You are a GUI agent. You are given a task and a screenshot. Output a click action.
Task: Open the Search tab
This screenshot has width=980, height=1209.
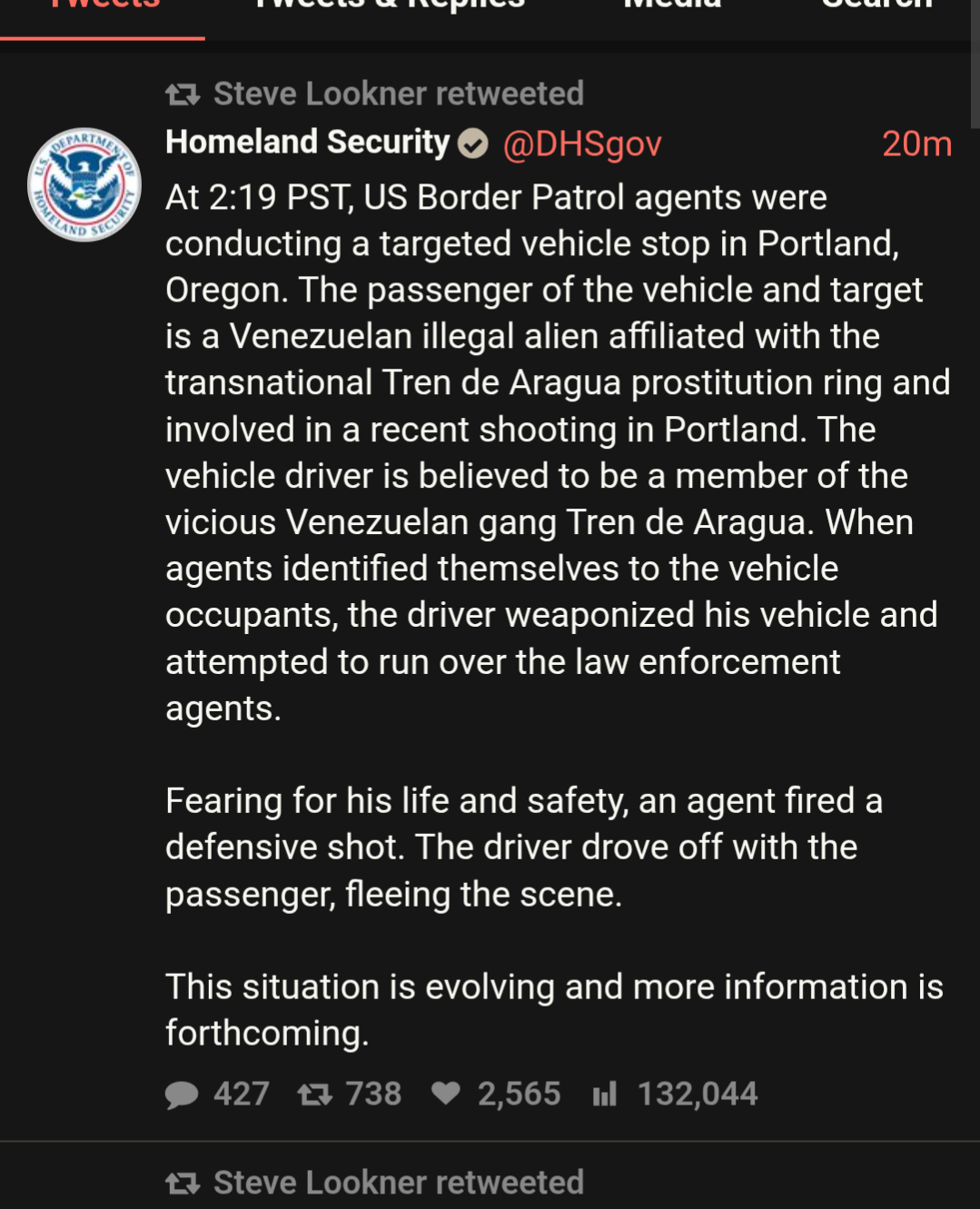(x=876, y=7)
